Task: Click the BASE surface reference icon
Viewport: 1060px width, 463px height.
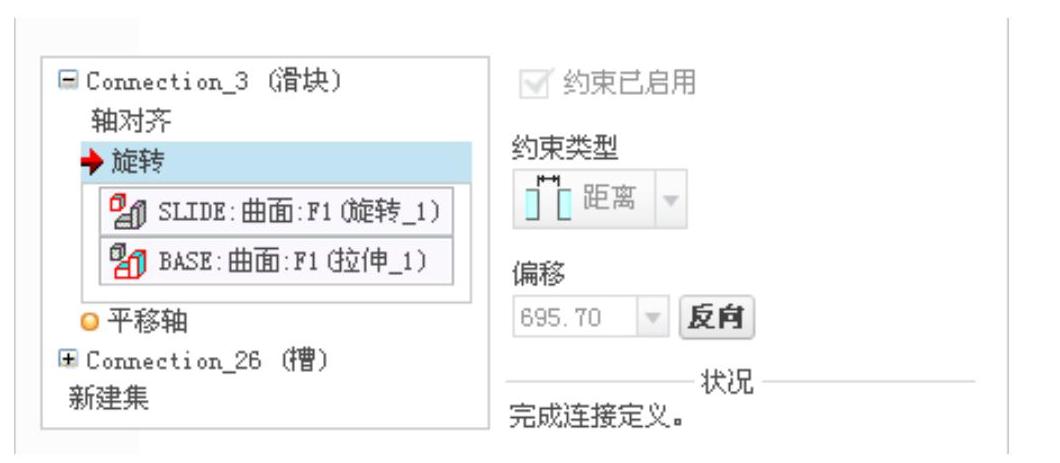Action: 128,261
